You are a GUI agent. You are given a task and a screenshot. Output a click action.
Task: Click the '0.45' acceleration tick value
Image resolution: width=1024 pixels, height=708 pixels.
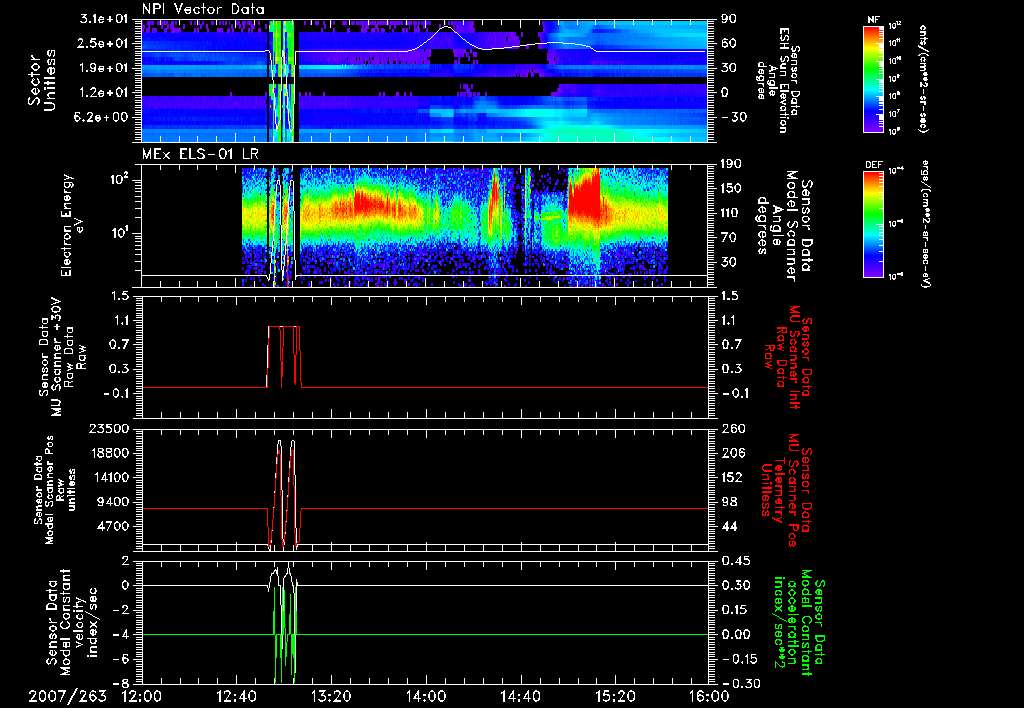[x=736, y=561]
